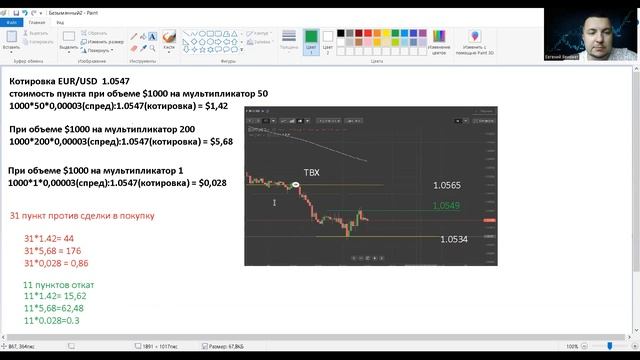Pick the yellow color swatch
Image resolution: width=640 pixels, height=360 pixels.
386,33
